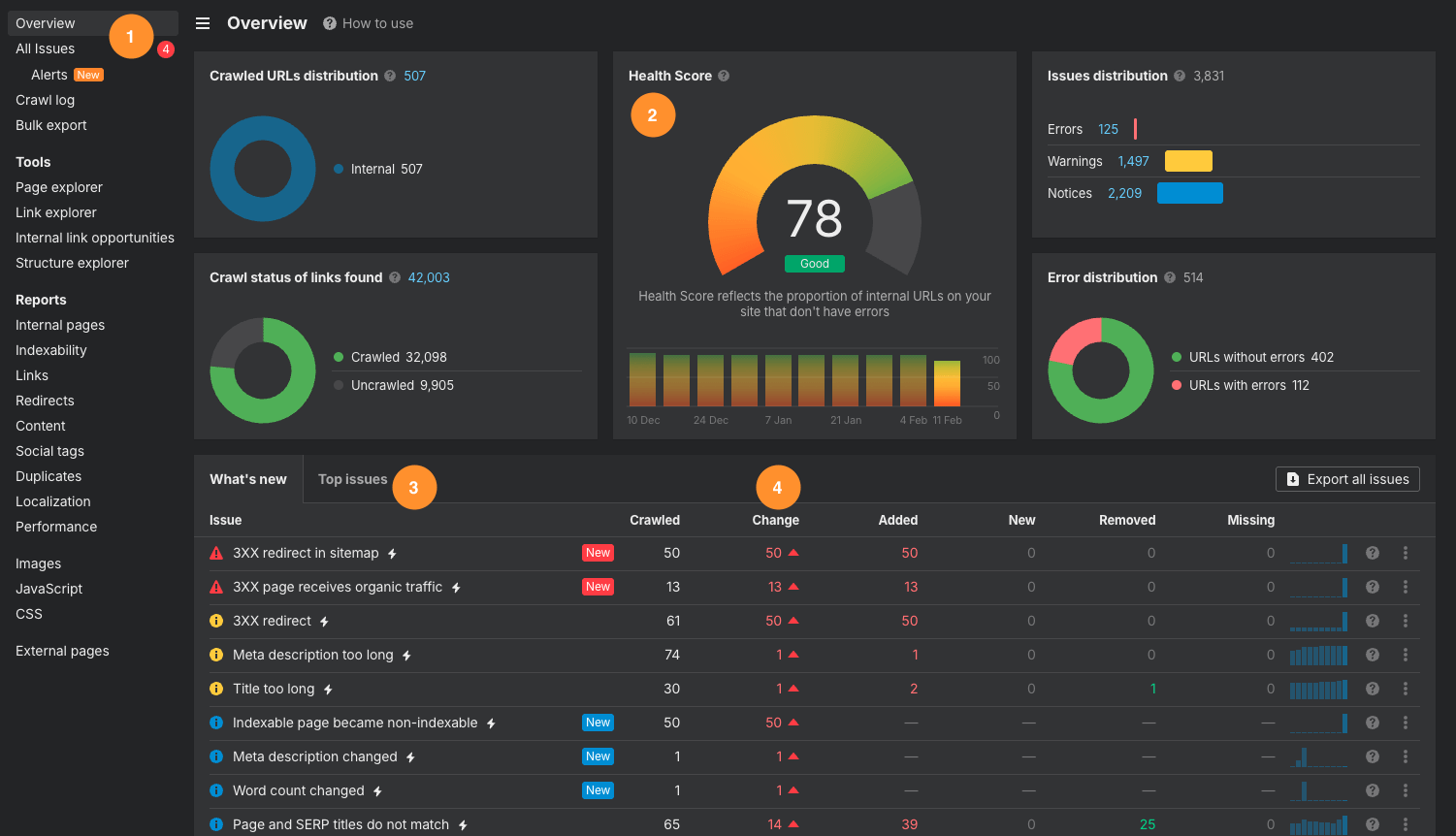Screen dimensions: 1456x836
Task: Switch to the Top issues tab
Action: pyautogui.click(x=352, y=478)
